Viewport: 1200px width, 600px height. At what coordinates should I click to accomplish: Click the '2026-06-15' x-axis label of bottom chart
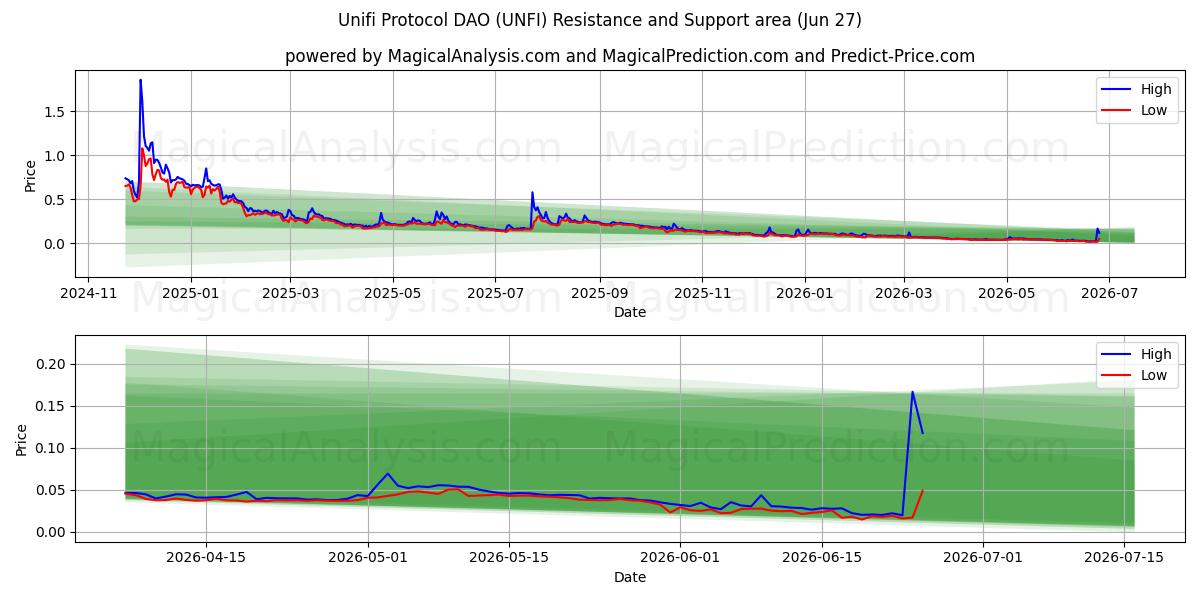coord(822,559)
